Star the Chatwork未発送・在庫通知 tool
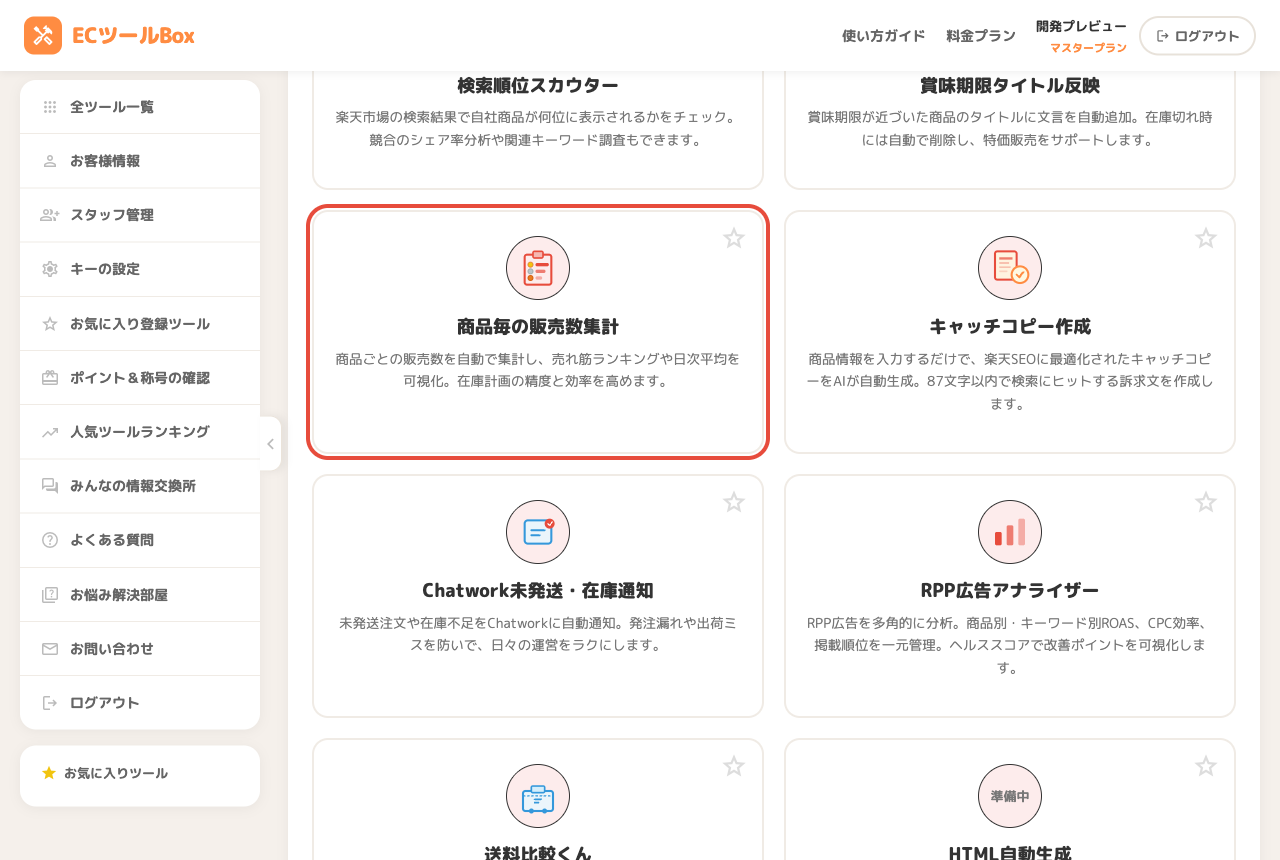 click(734, 502)
